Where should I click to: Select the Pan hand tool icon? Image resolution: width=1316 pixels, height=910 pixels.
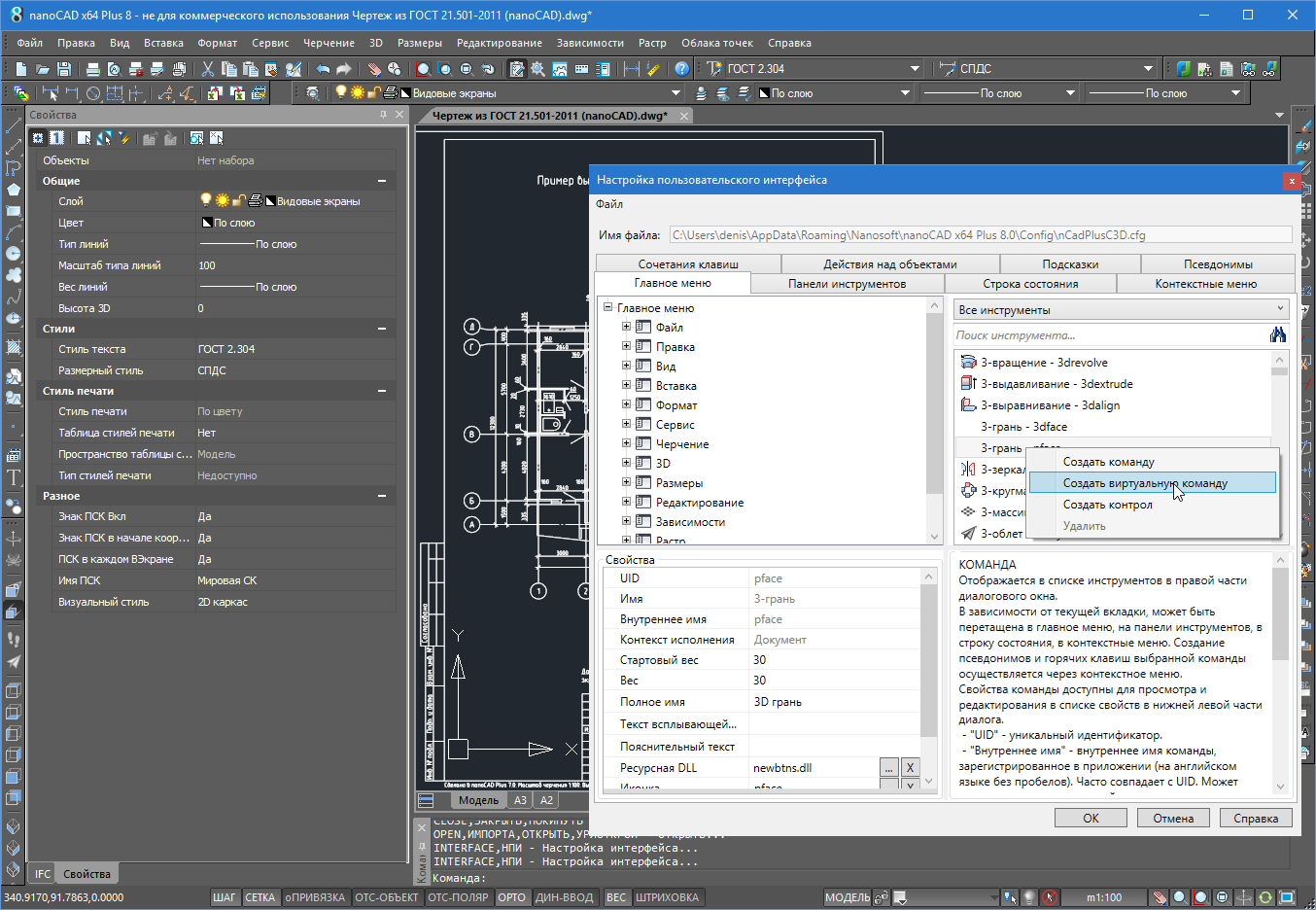coord(374,69)
